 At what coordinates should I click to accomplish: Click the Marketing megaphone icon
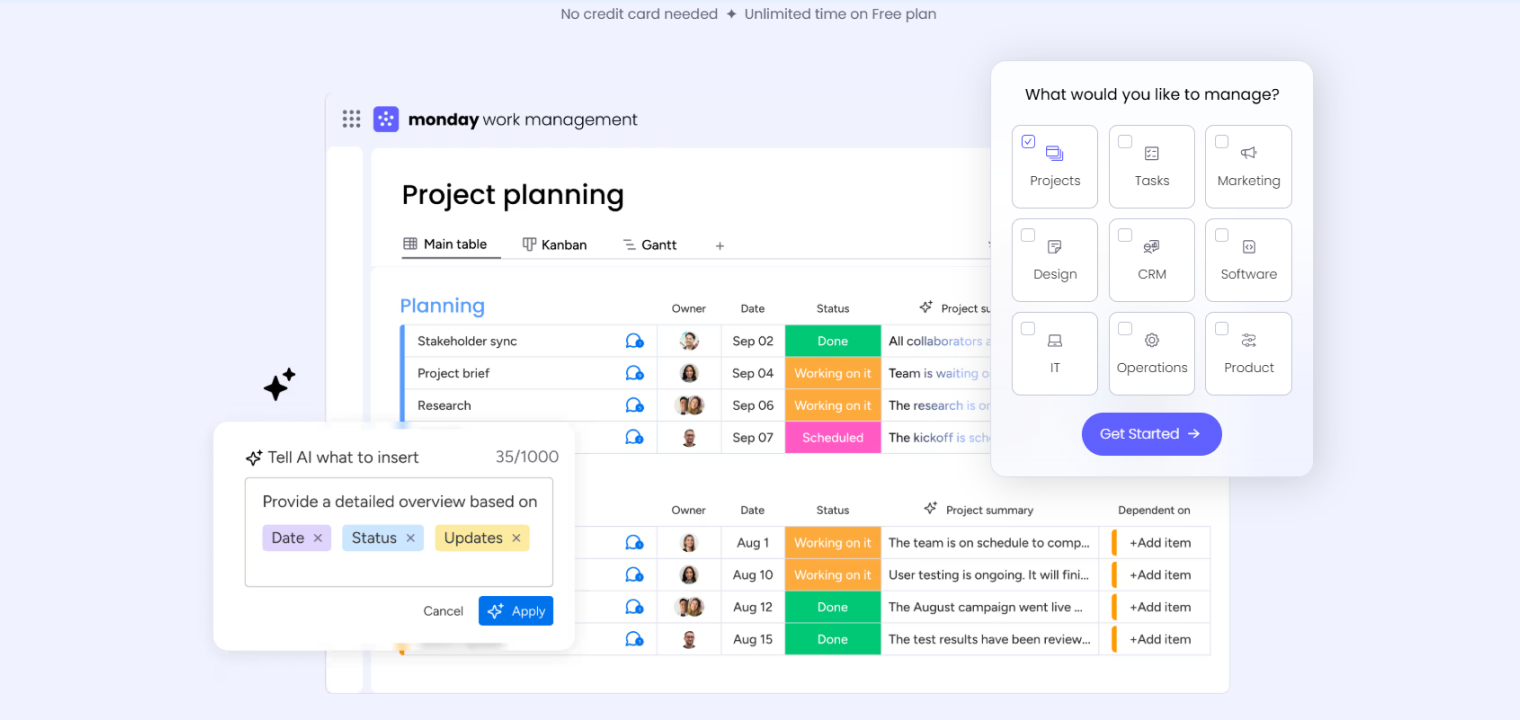point(1248,153)
